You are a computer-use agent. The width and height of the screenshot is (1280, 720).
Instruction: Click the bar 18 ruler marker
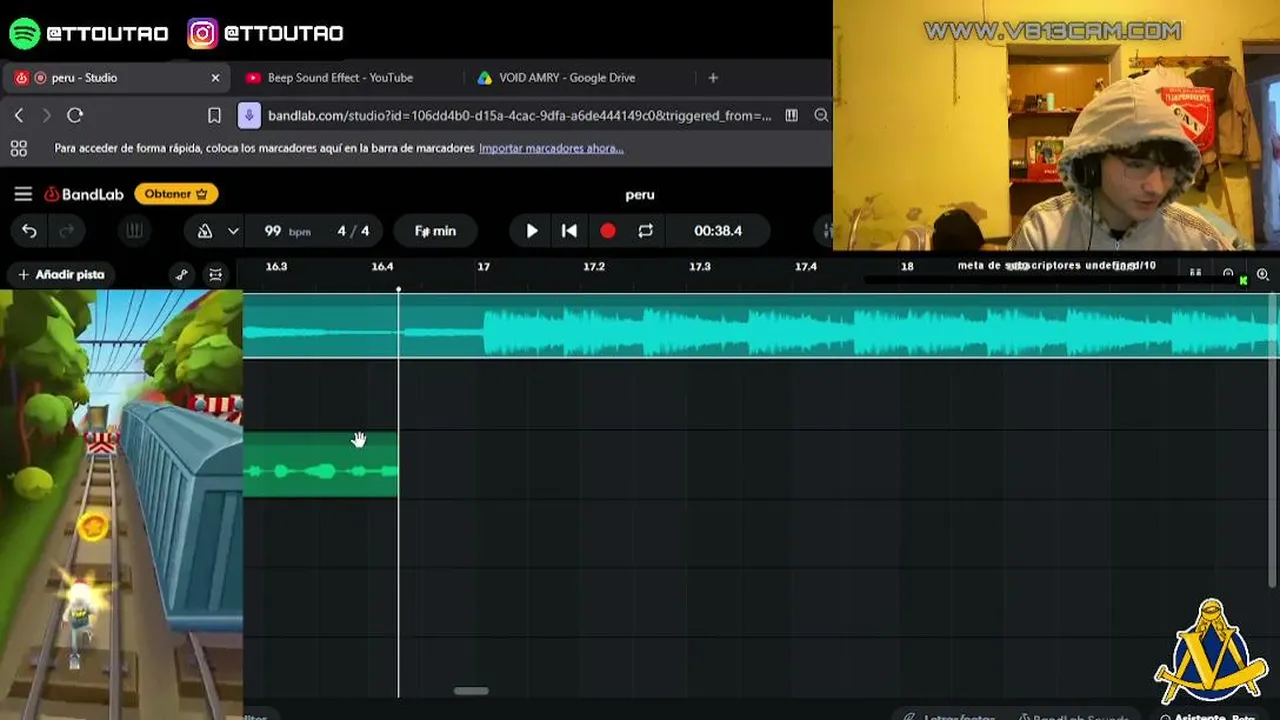pos(907,267)
